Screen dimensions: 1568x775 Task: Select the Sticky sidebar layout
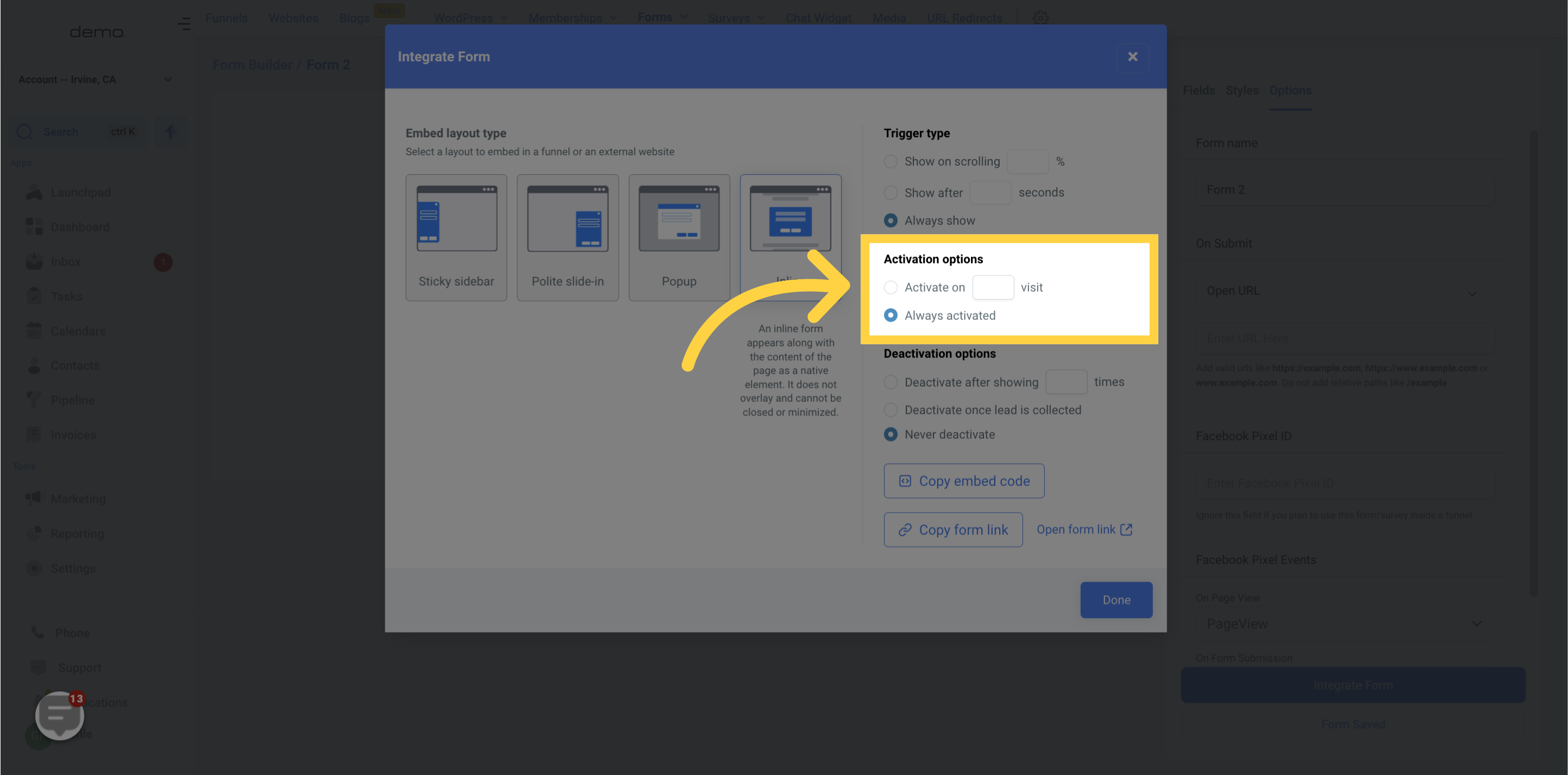(456, 237)
